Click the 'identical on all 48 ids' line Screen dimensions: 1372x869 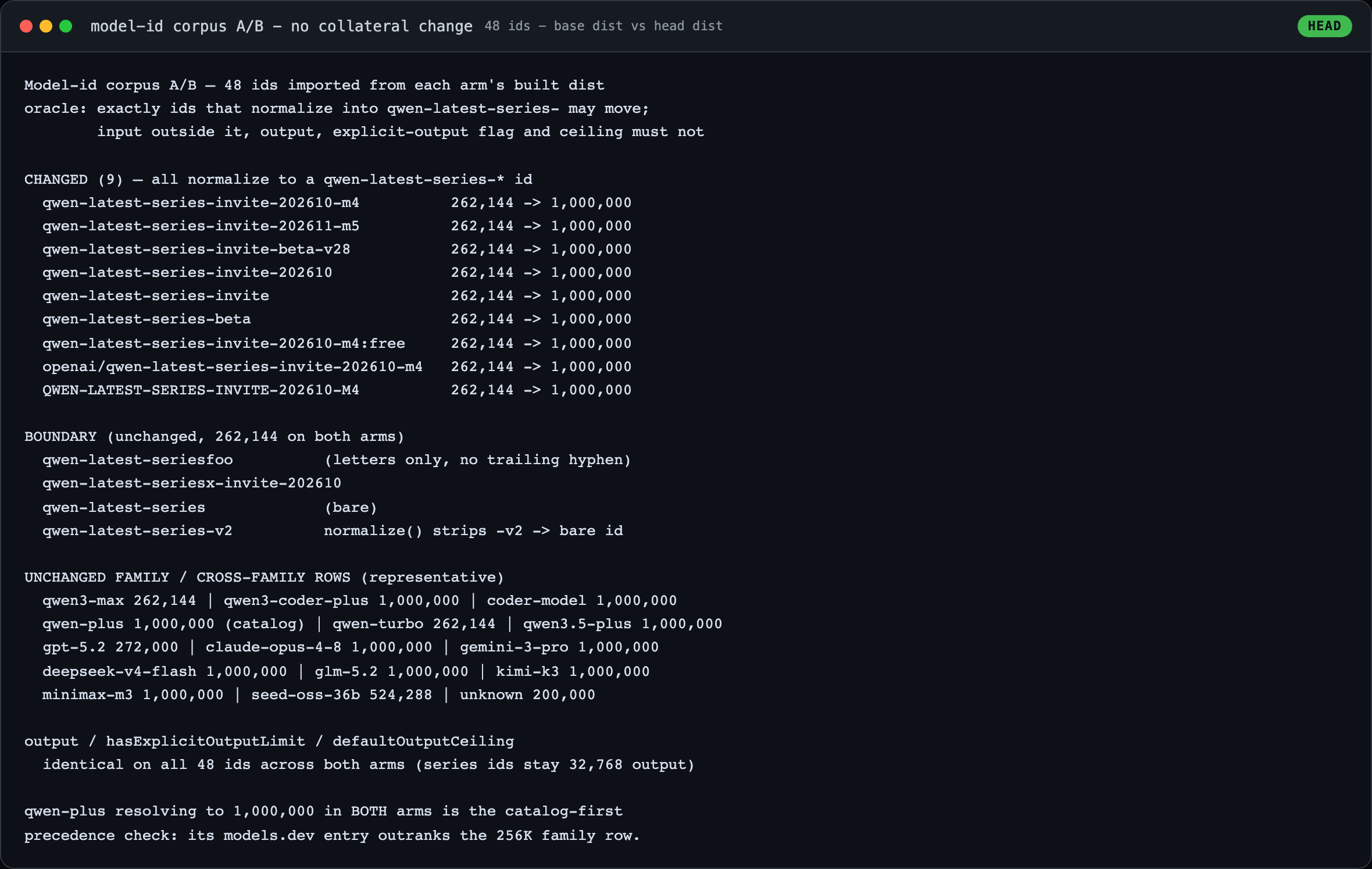point(369,764)
